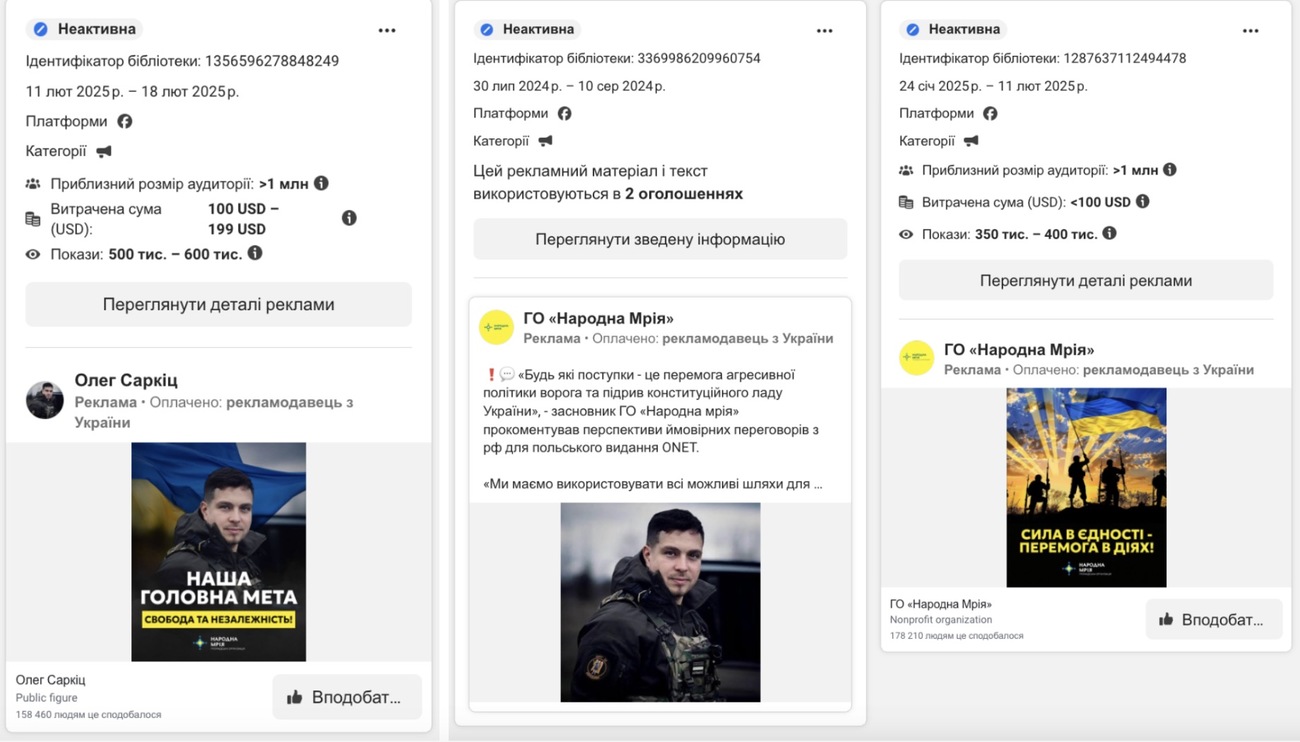Click info icon beside first card's audience size >1 млн
The height and width of the screenshot is (742, 1300).
pos(321,183)
